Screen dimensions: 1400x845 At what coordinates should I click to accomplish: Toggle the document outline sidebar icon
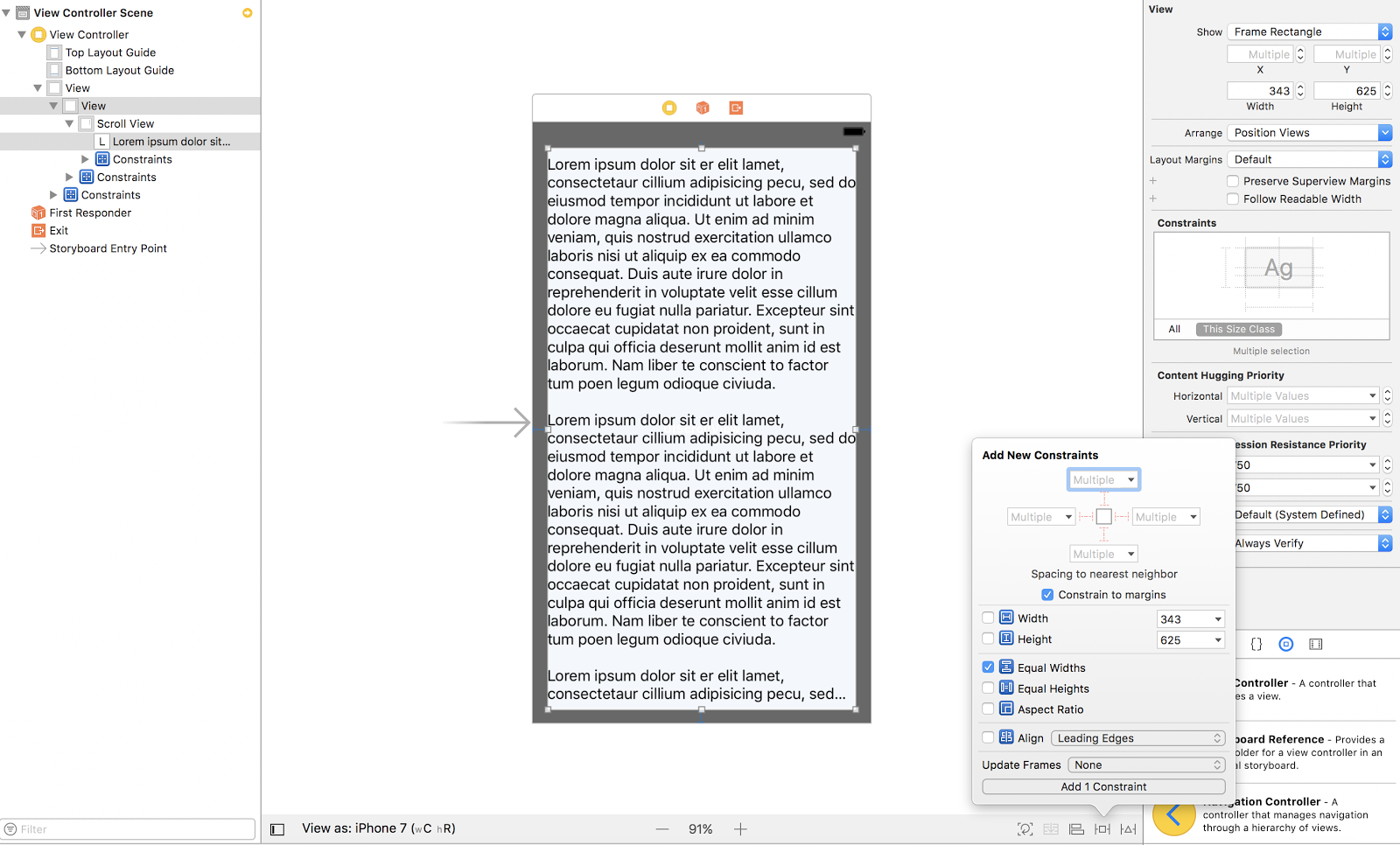pos(277,829)
